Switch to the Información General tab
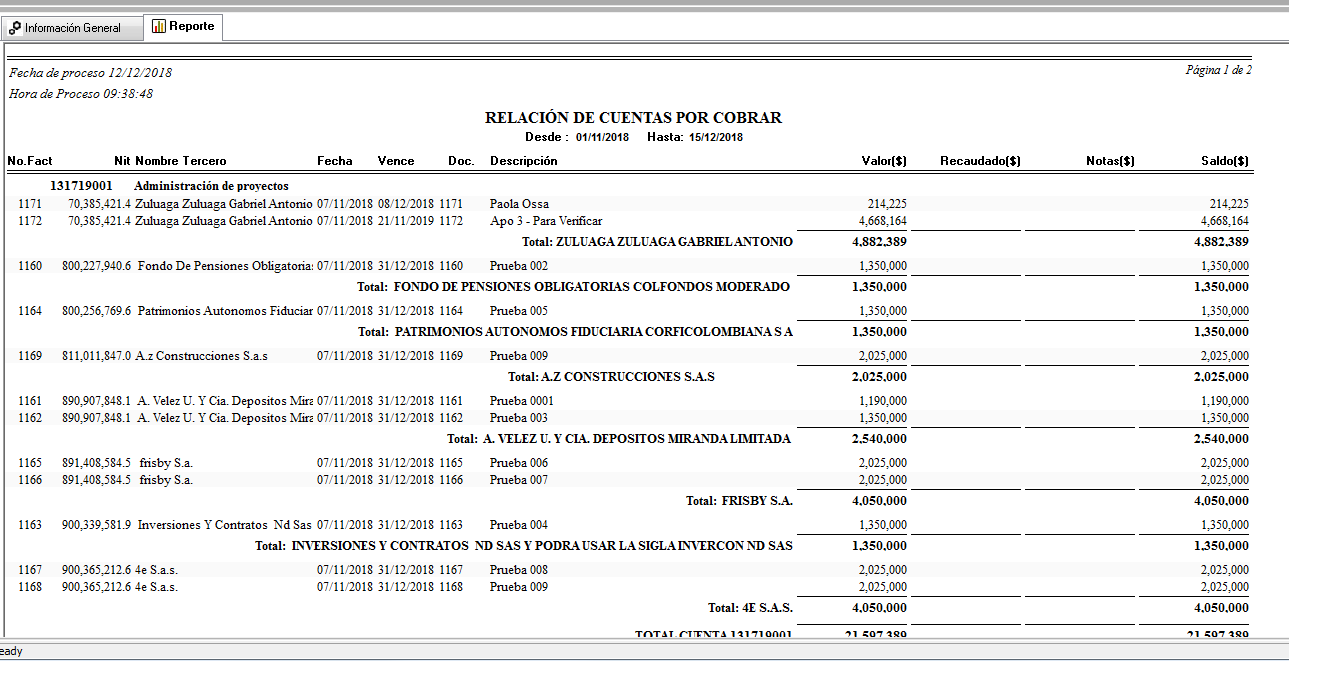Screen dimensions: 1328x696 [72, 28]
